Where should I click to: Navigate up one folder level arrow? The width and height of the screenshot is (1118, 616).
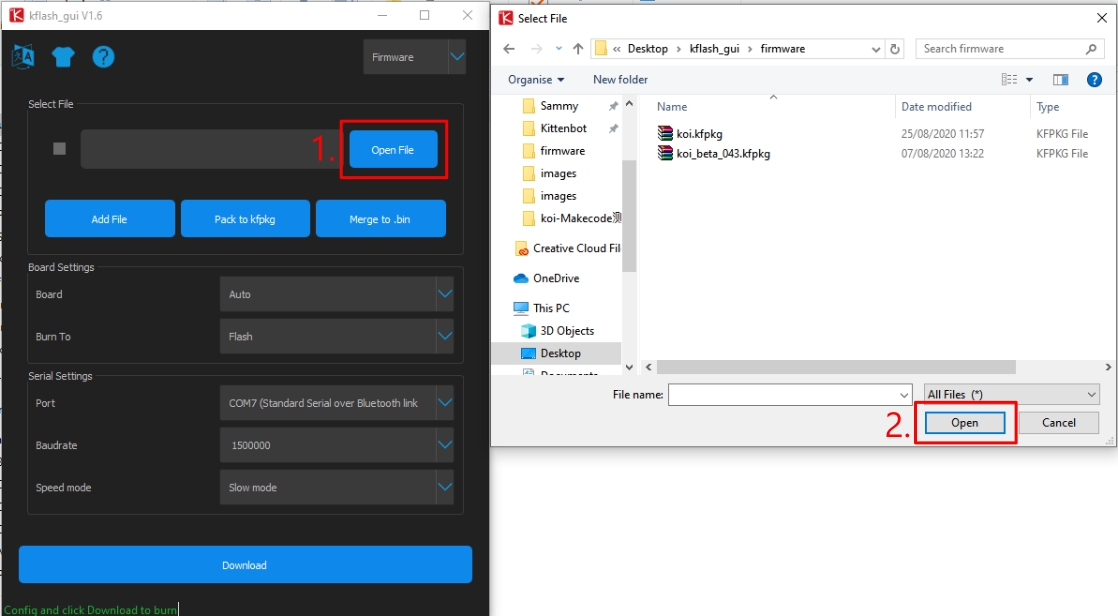[x=578, y=48]
